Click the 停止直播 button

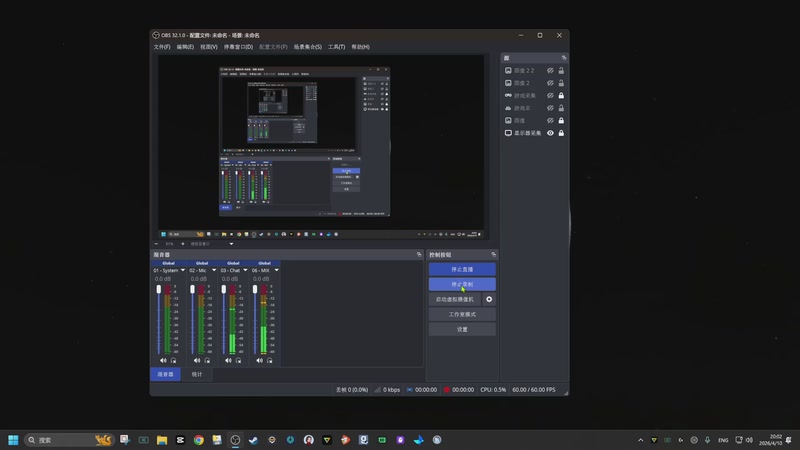(462, 269)
